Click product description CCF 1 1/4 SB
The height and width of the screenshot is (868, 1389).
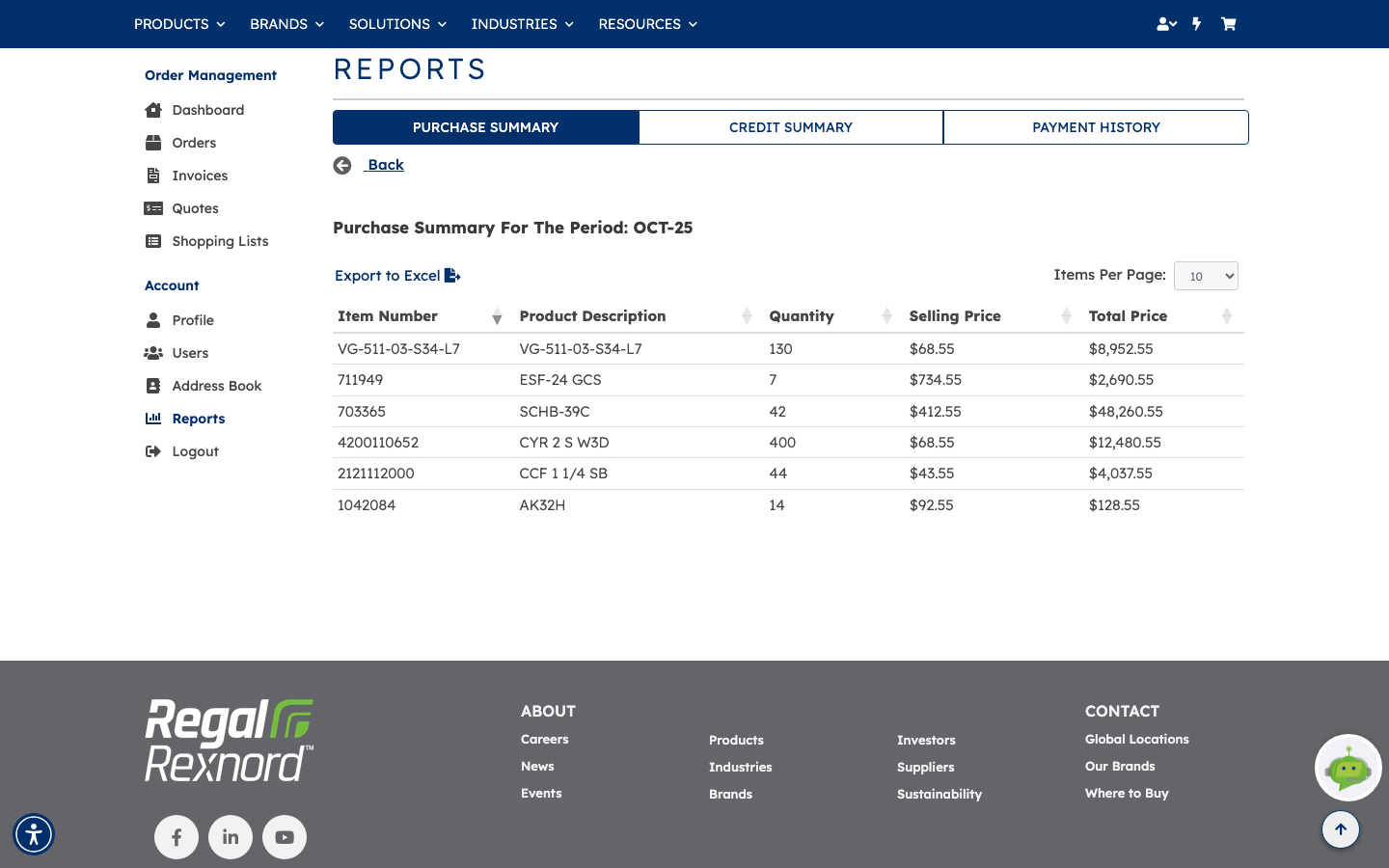click(563, 474)
